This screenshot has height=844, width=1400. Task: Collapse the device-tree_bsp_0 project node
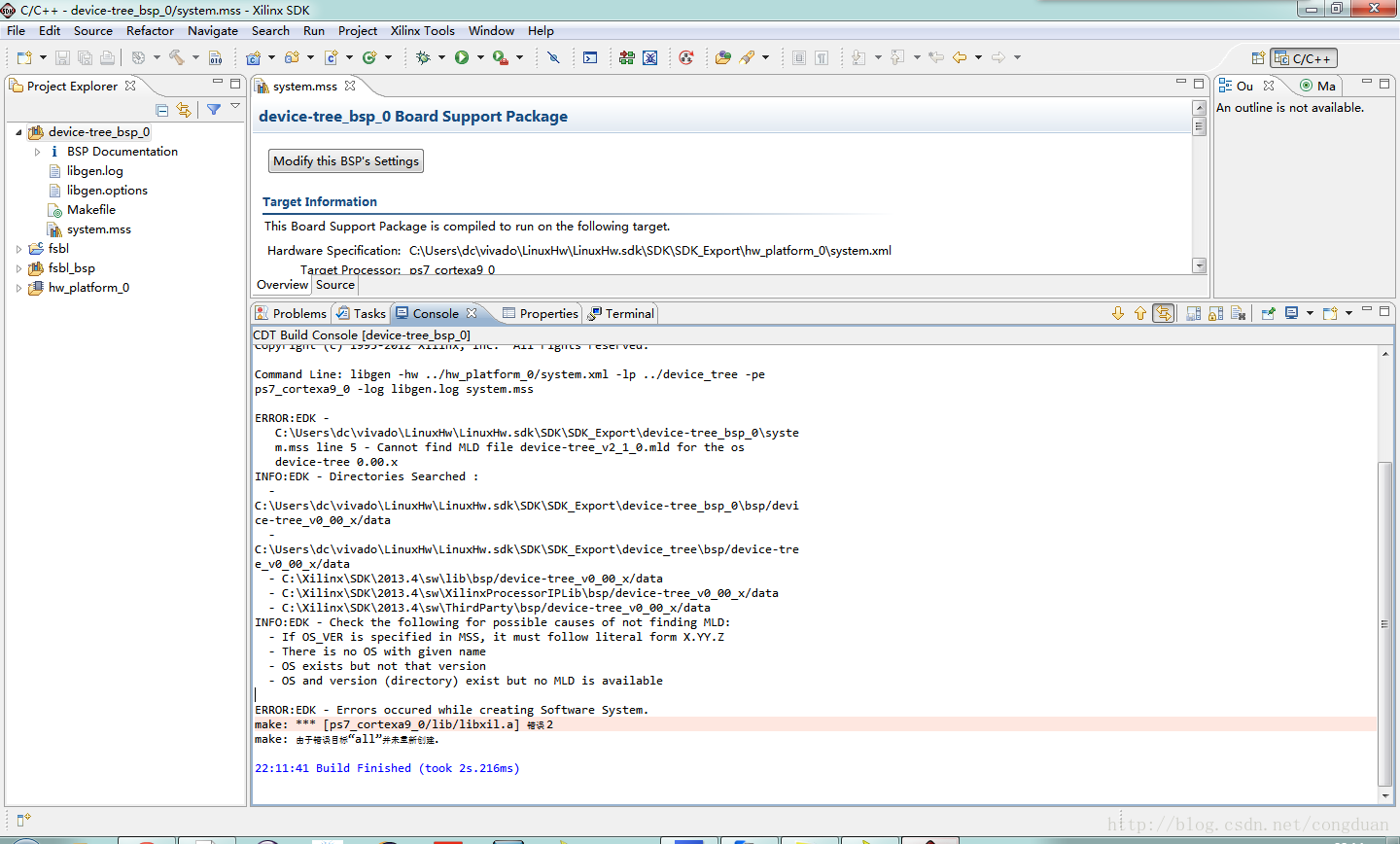pyautogui.click(x=18, y=132)
